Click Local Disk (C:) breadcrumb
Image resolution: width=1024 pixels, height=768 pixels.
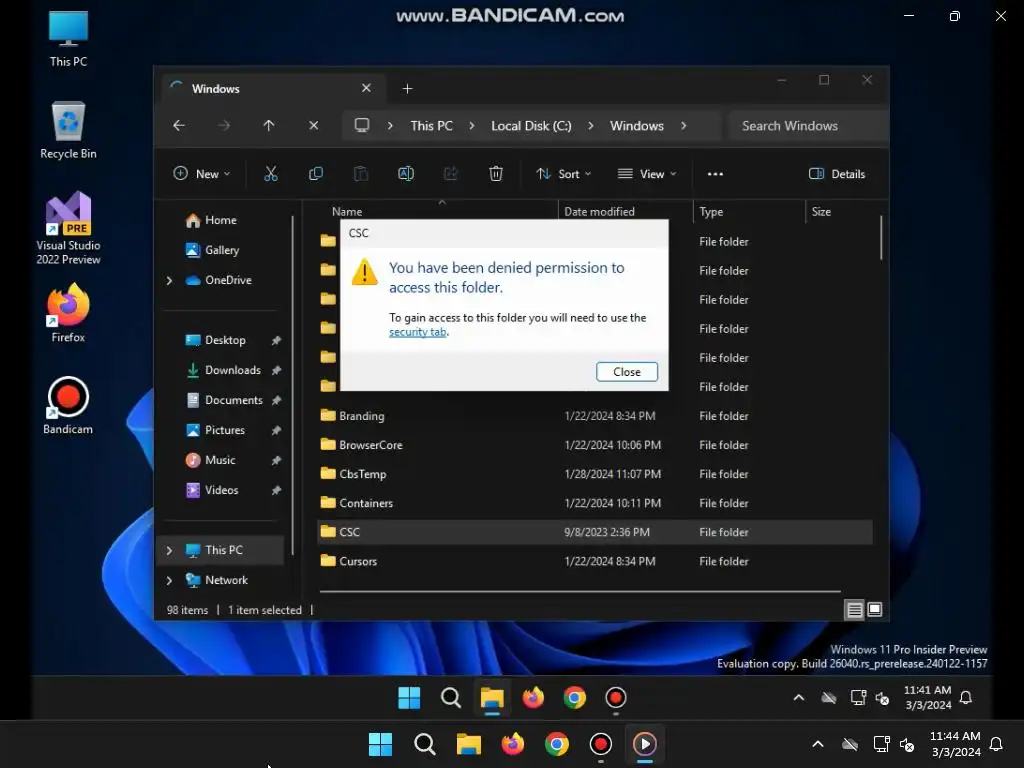click(x=531, y=125)
